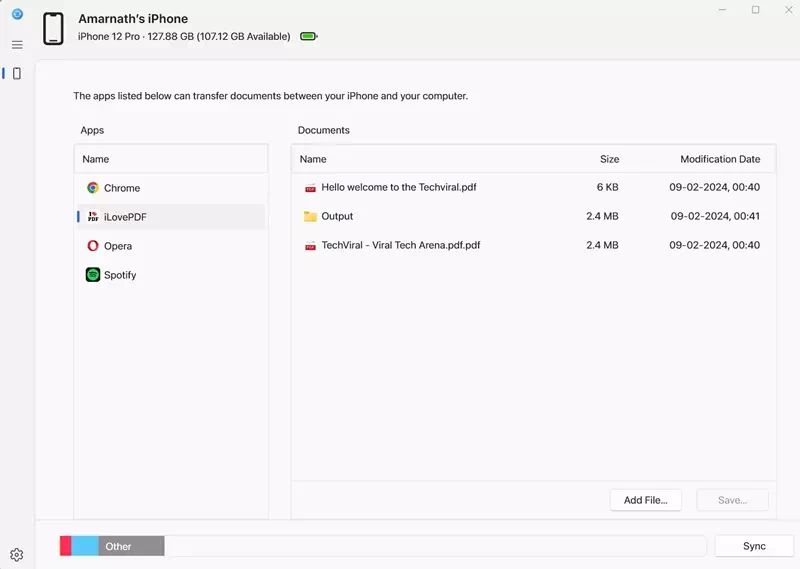This screenshot has width=800, height=569.
Task: Click the 2.4 MB size of Output folder
Action: (602, 216)
